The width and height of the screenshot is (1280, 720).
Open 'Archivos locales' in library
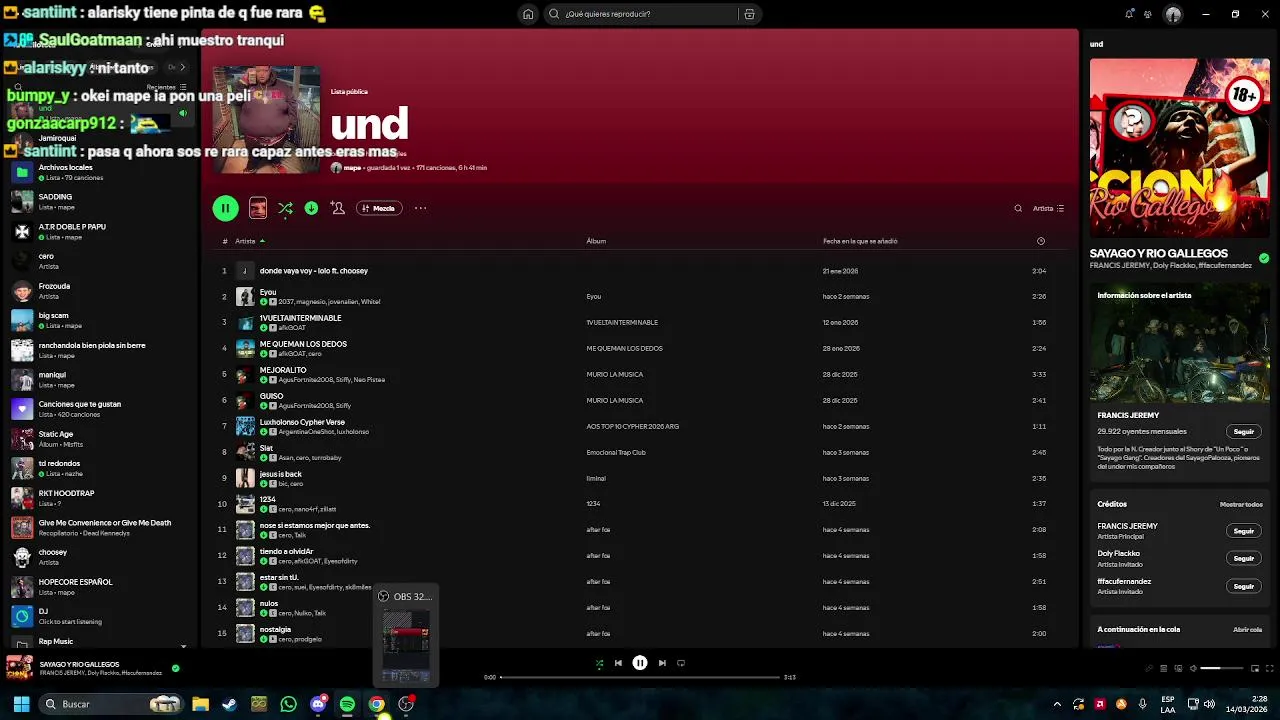[x=100, y=172]
